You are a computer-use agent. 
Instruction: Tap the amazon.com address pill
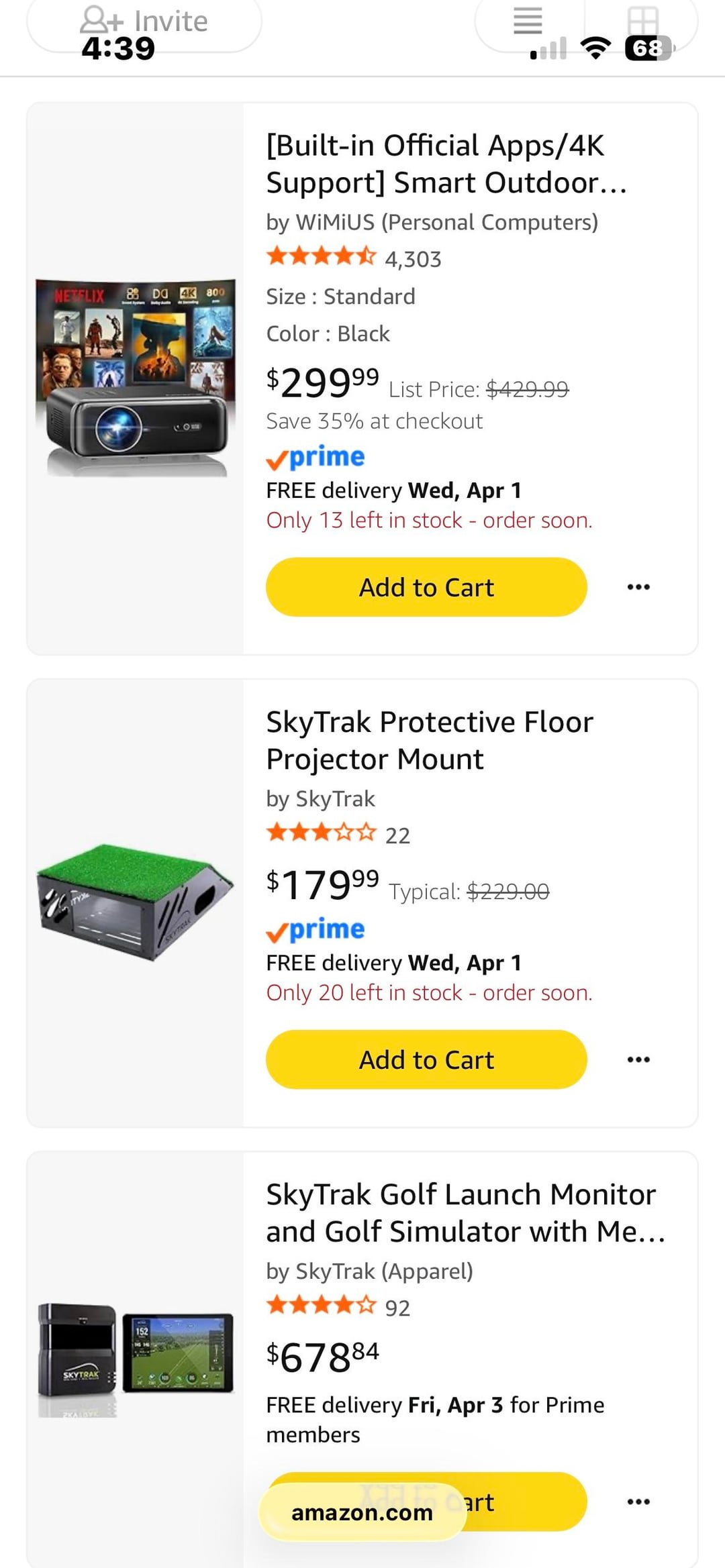(362, 1512)
